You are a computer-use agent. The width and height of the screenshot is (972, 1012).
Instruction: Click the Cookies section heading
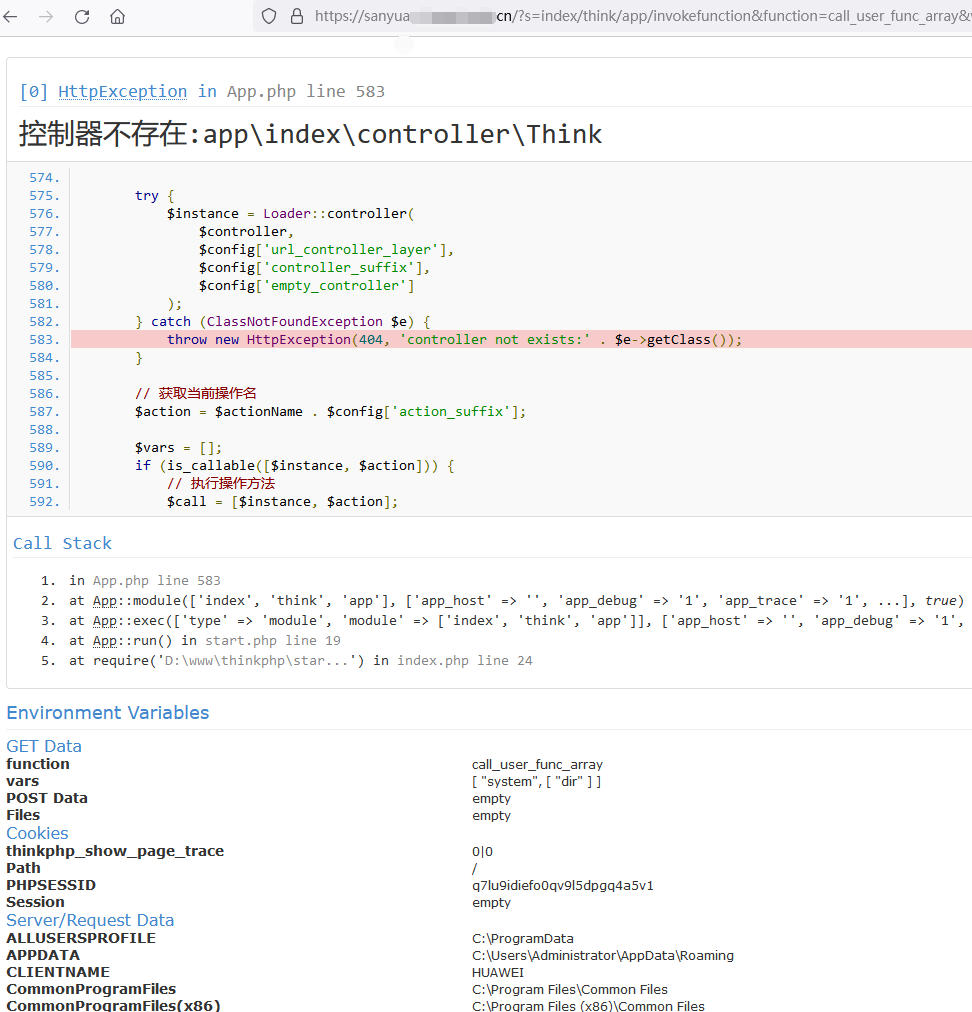click(x=37, y=833)
